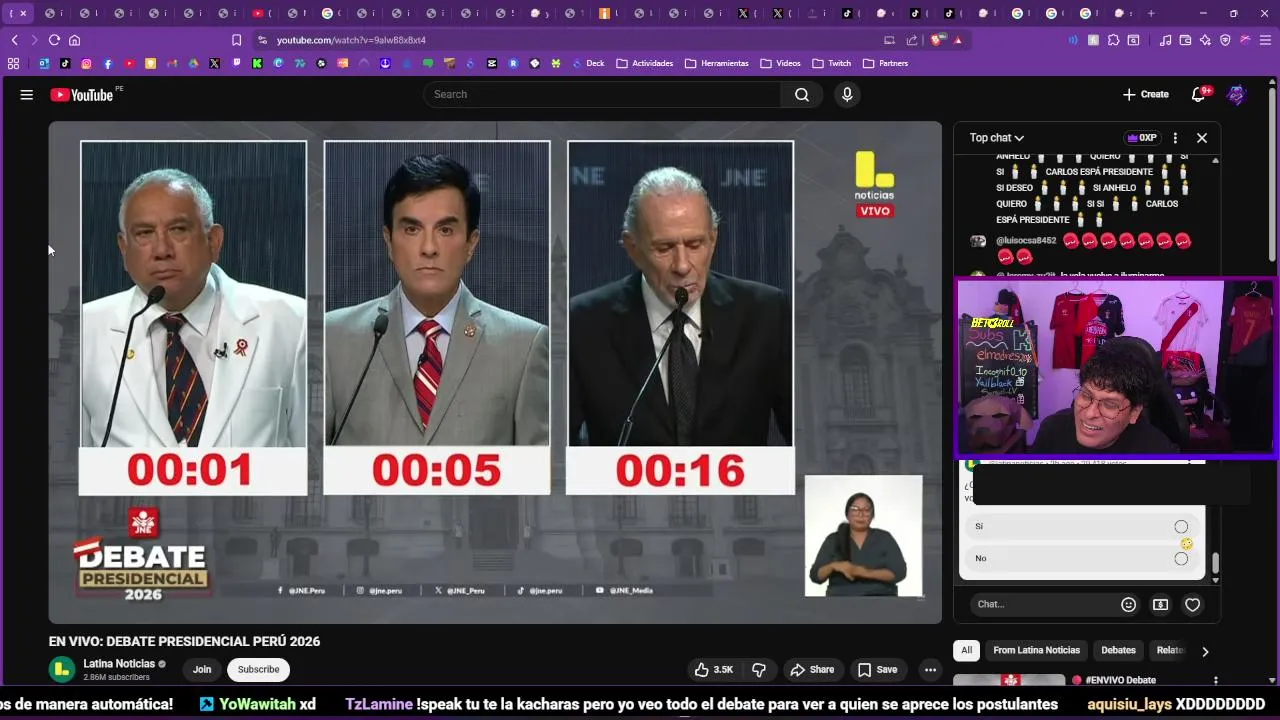Click the Subscribe button
The image size is (1280, 720).
pyautogui.click(x=258, y=670)
